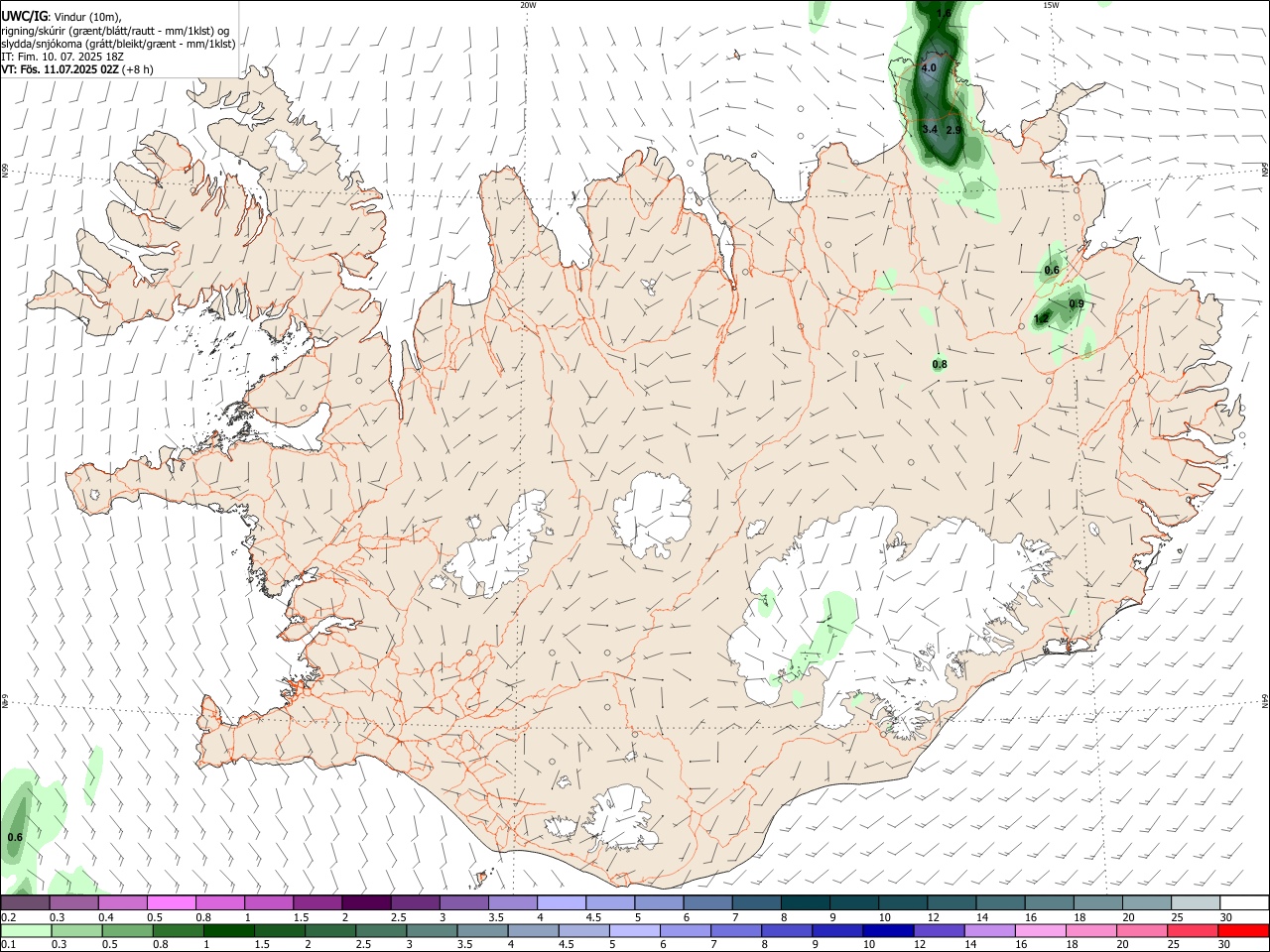Pick the light pink bottom-row swatch at 16
Image resolution: width=1270 pixels, height=952 pixels.
pos(1041,930)
